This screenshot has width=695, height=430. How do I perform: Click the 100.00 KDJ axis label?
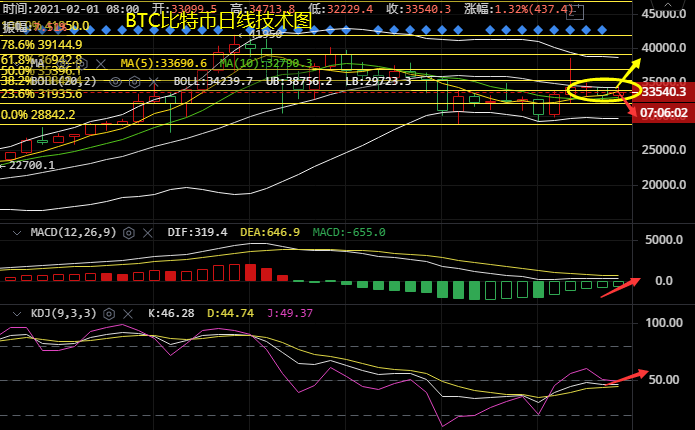click(664, 323)
